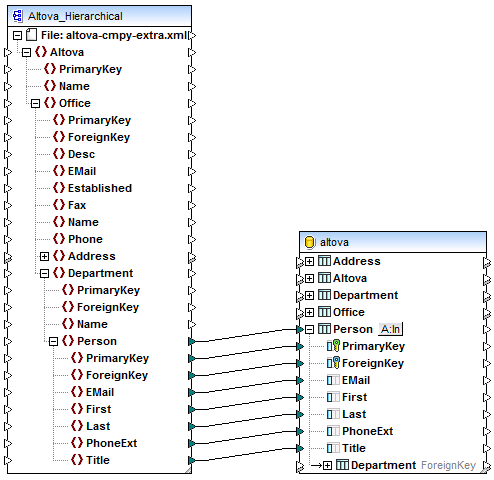Collapse the Department element in hierarchy
Screen dimensions: 494x480
click(44, 273)
